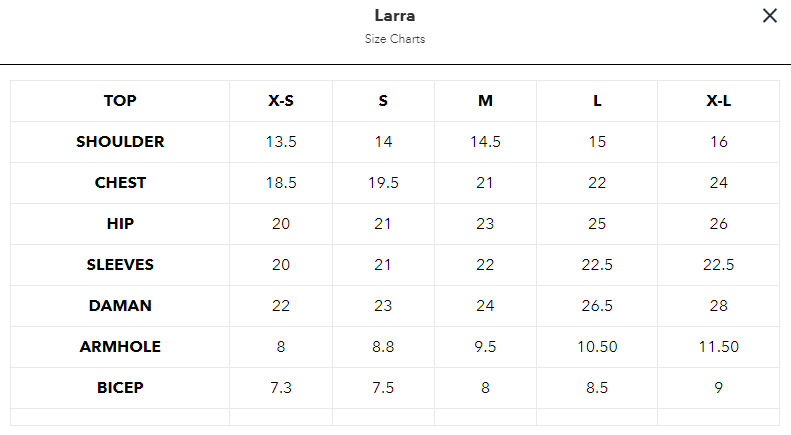
Task: Close the Larra size chart popup
Action: coord(769,16)
